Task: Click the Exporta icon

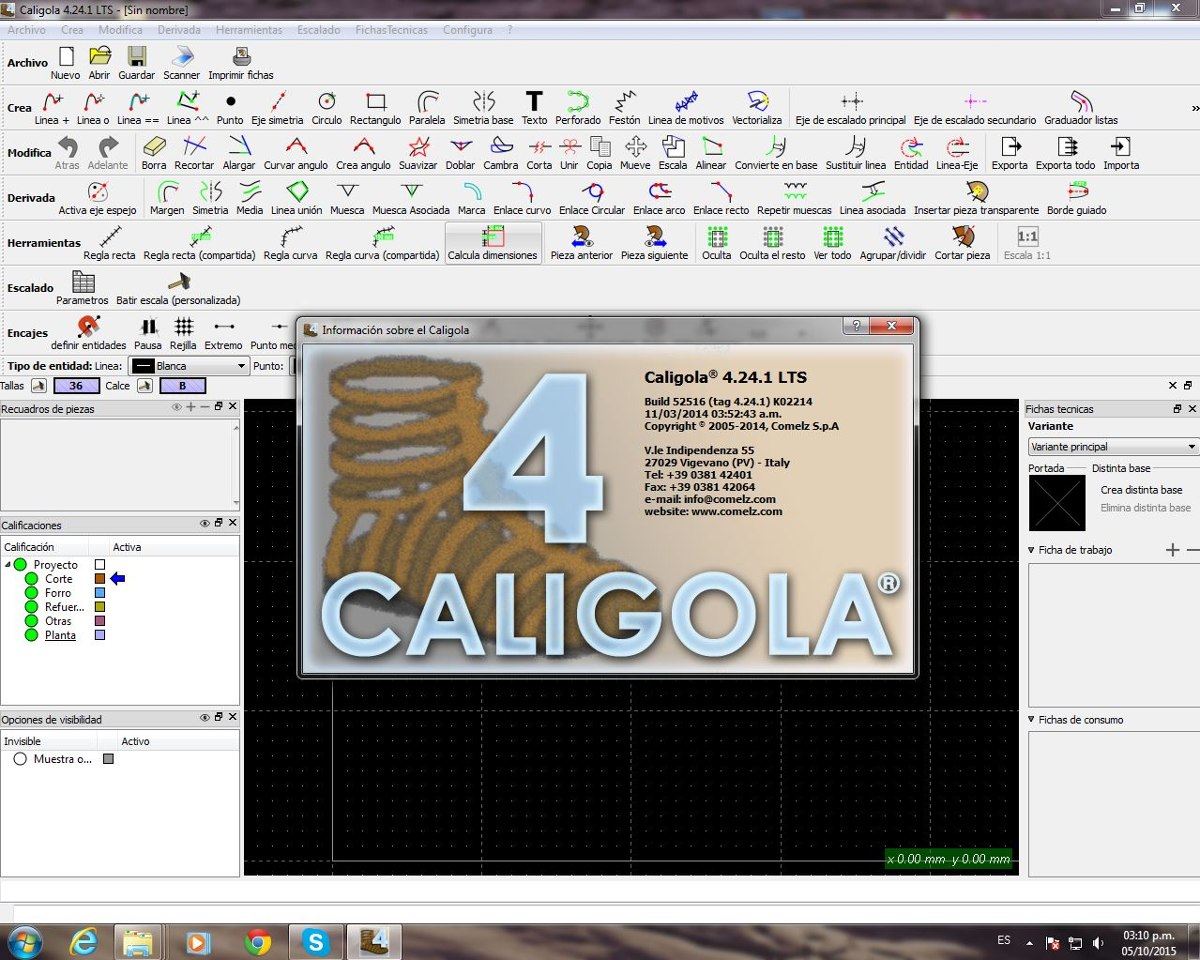Action: pyautogui.click(x=1010, y=146)
